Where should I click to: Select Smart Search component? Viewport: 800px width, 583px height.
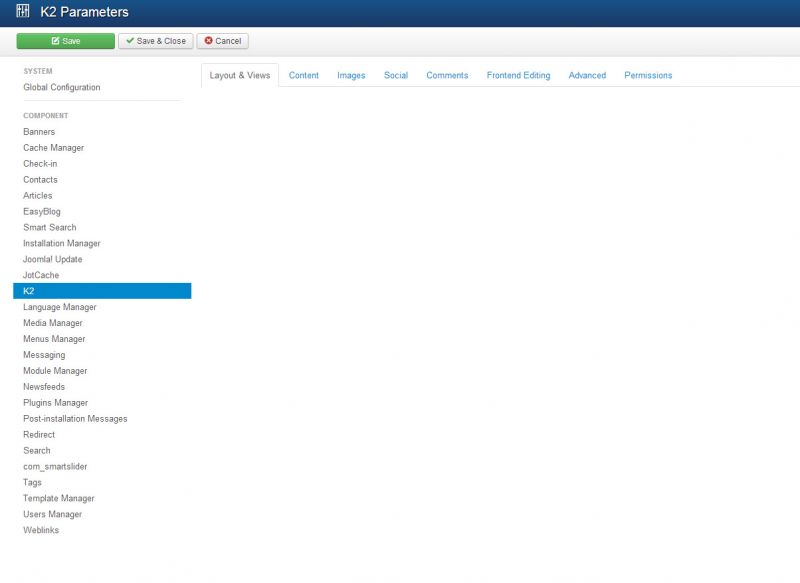(x=49, y=227)
